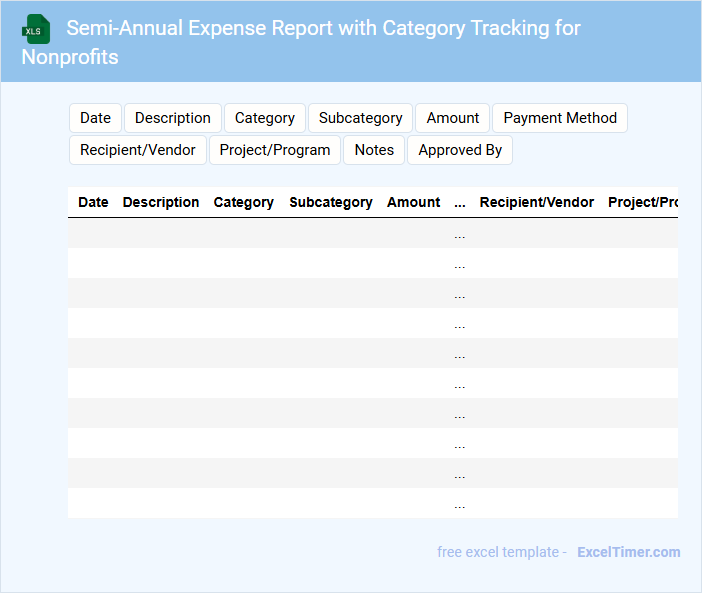Select the Date tag button
The height and width of the screenshot is (593, 702).
click(x=95, y=118)
